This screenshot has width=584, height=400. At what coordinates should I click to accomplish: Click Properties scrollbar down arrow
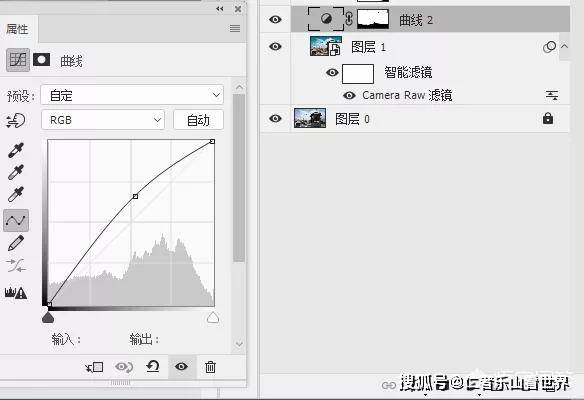coord(239,344)
